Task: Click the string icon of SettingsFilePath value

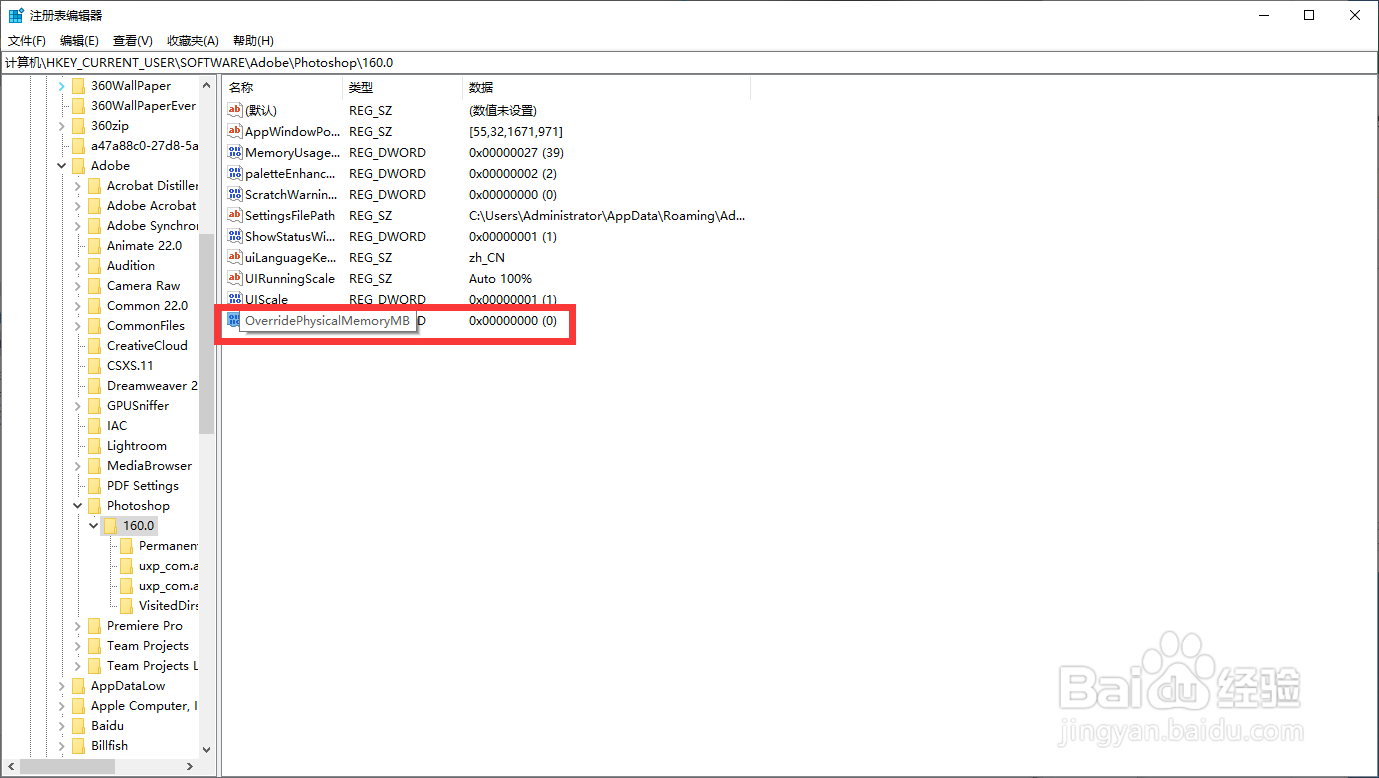Action: coord(235,215)
